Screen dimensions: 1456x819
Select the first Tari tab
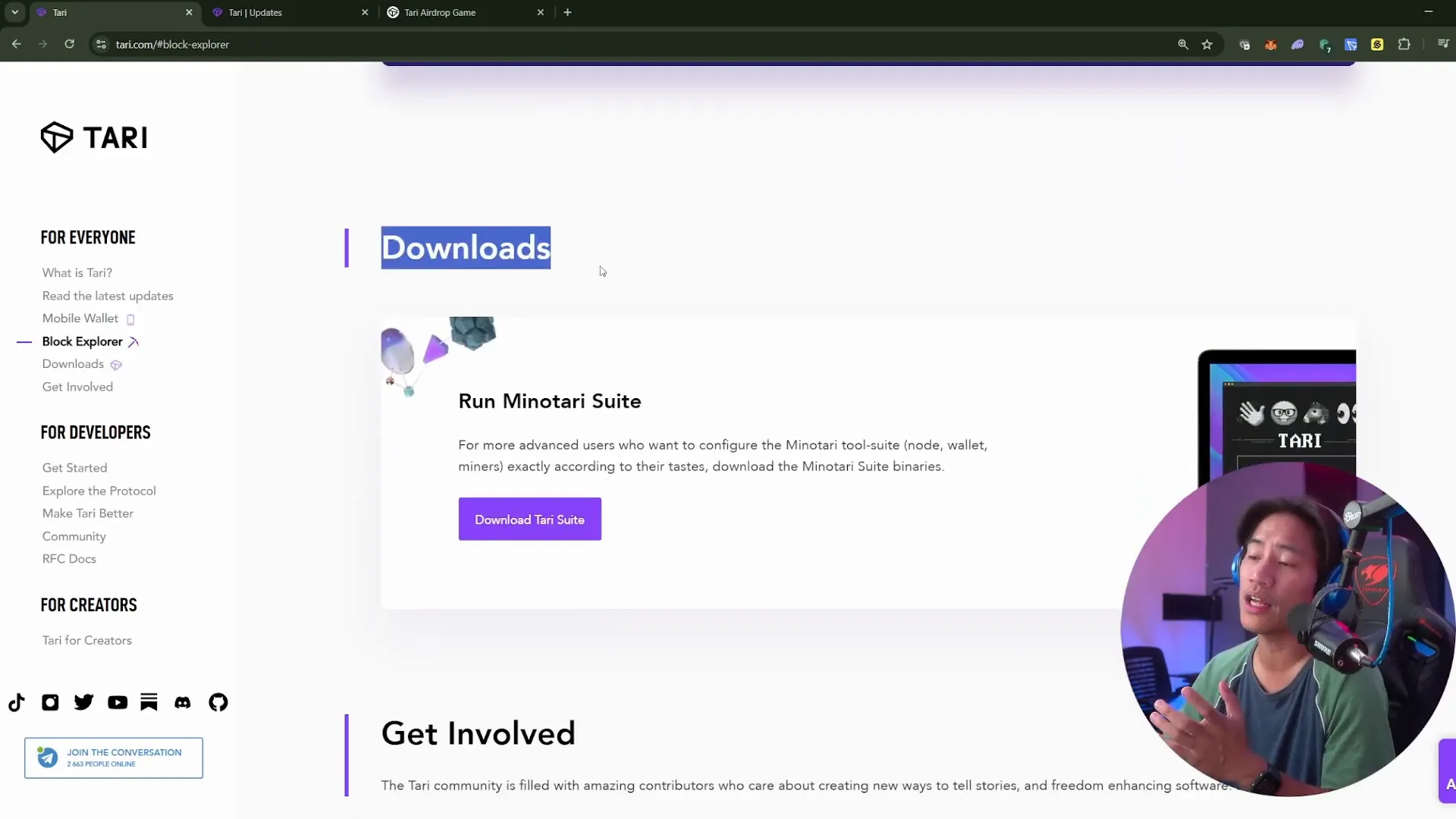114,12
